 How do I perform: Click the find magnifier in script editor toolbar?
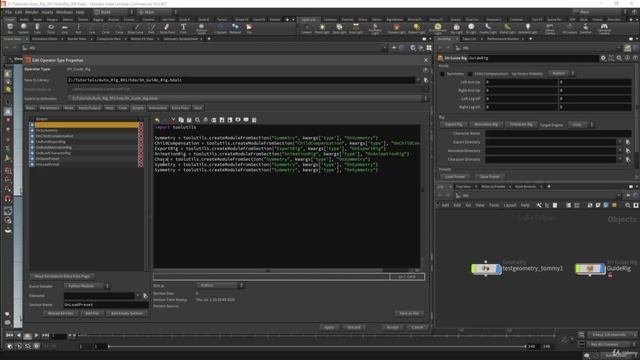(198, 120)
